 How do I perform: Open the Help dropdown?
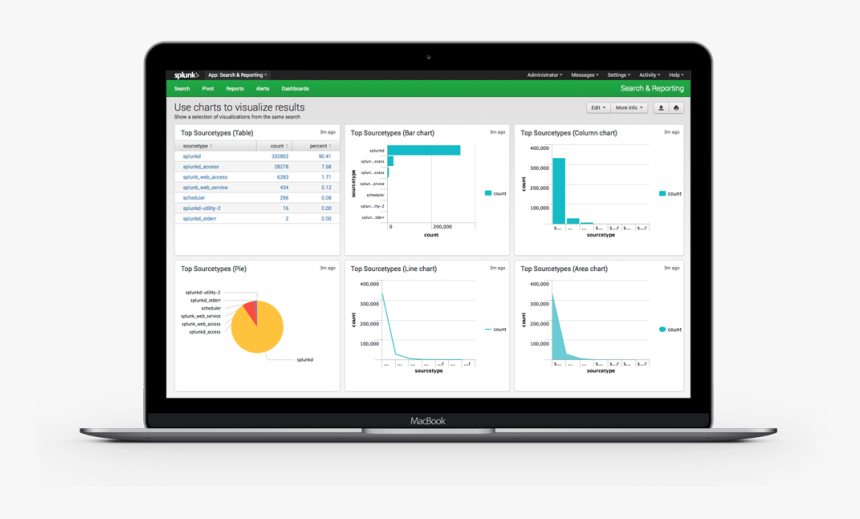[676, 75]
